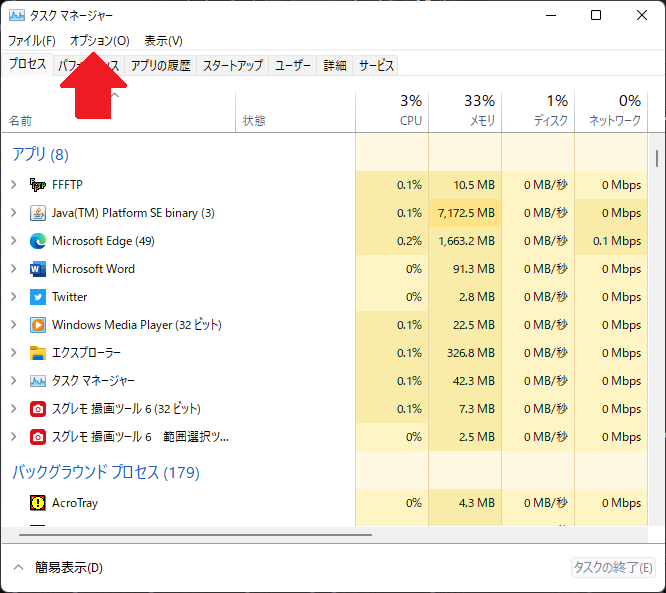Click the vertical scrollbar thumb
Viewport: 666px width, 593px height.
(657, 158)
